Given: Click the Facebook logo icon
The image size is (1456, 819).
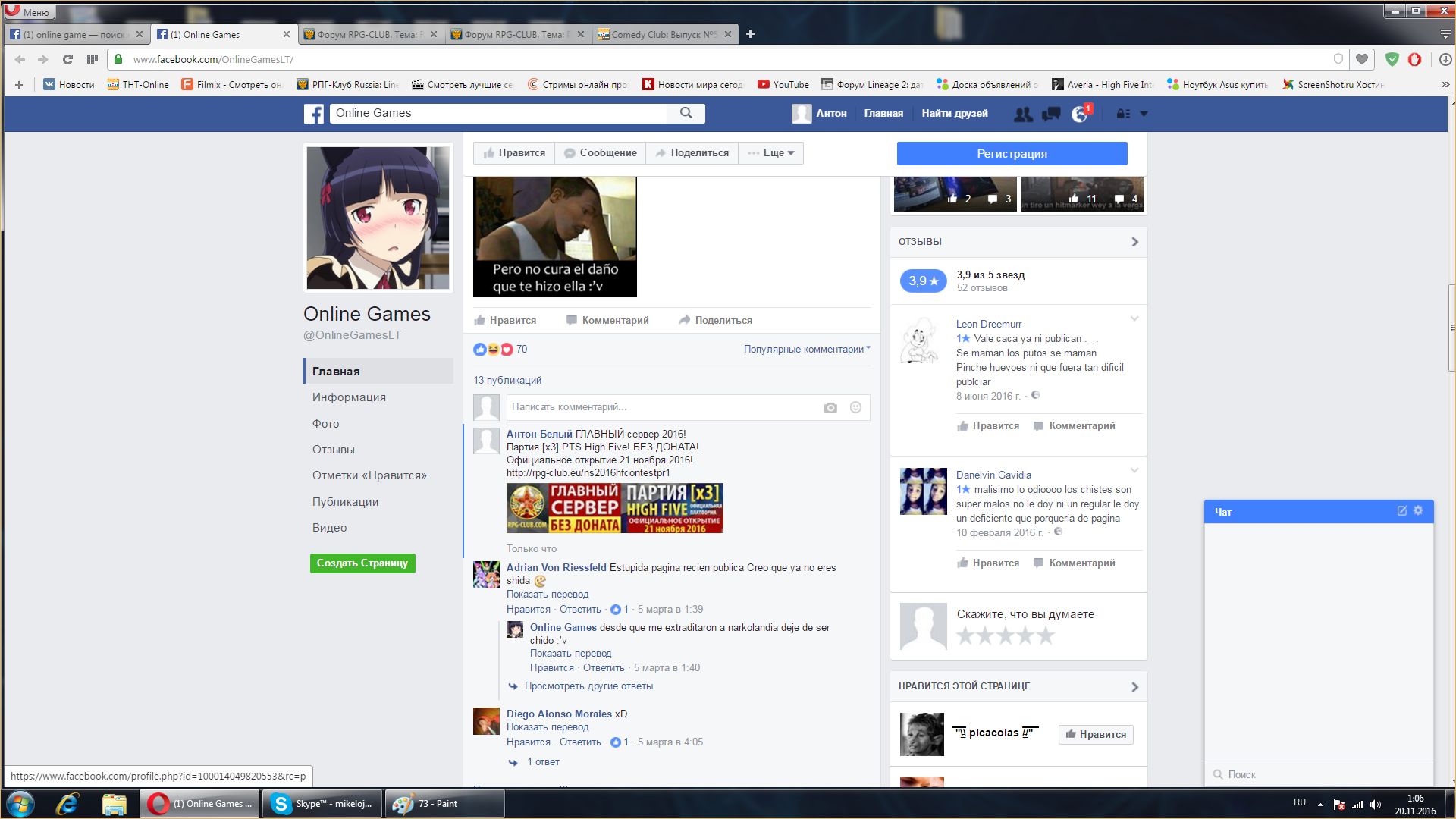Looking at the screenshot, I should point(314,114).
